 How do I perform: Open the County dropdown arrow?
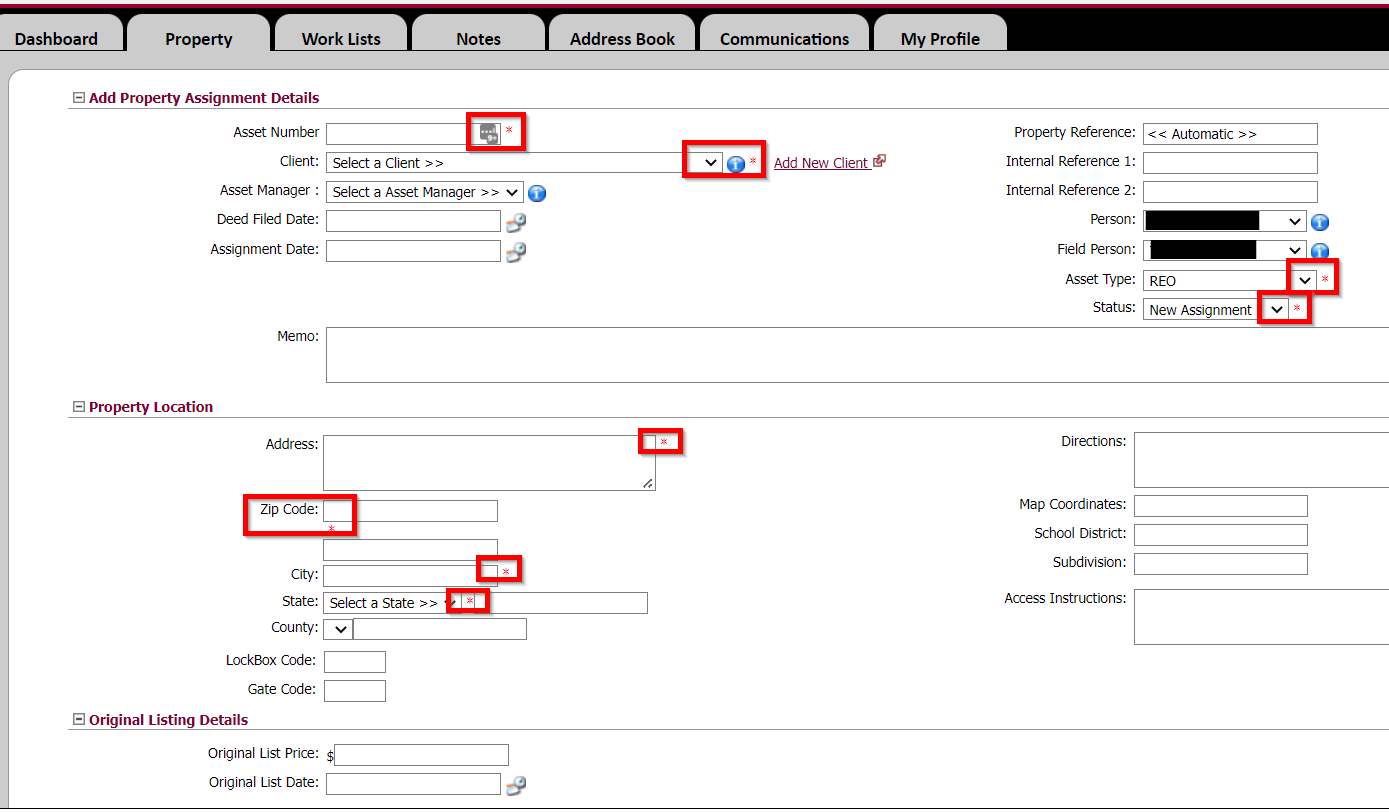tap(339, 629)
